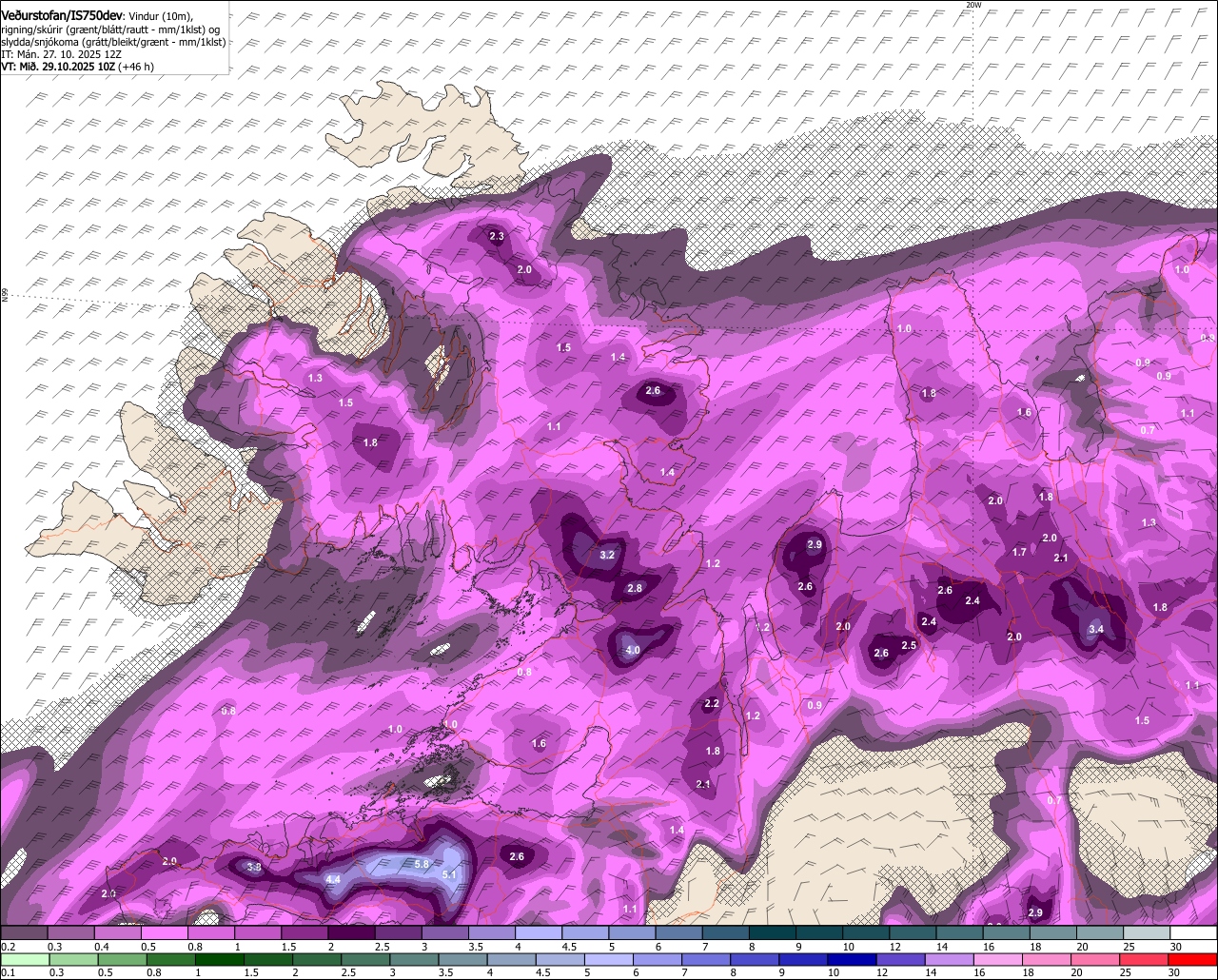Click the 2.8 precipitation value
This screenshot has width=1218, height=980.
coord(635,589)
